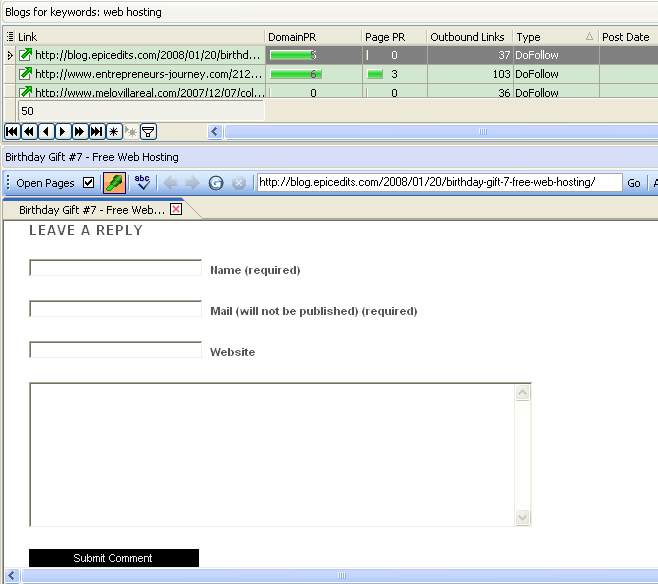The image size is (658, 584).
Task: Focus the Website input field
Action: (x=116, y=350)
